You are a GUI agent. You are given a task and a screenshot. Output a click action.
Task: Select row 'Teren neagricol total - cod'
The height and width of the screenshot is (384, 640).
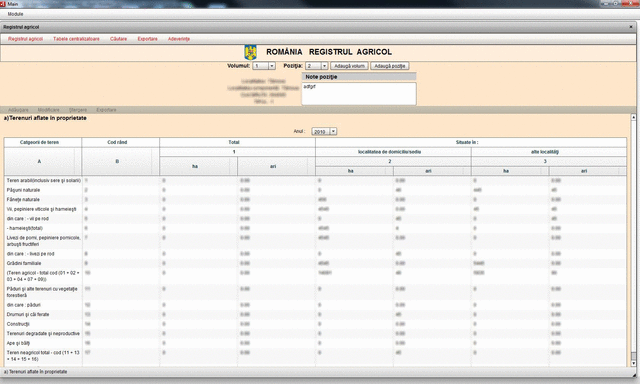click(x=315, y=356)
